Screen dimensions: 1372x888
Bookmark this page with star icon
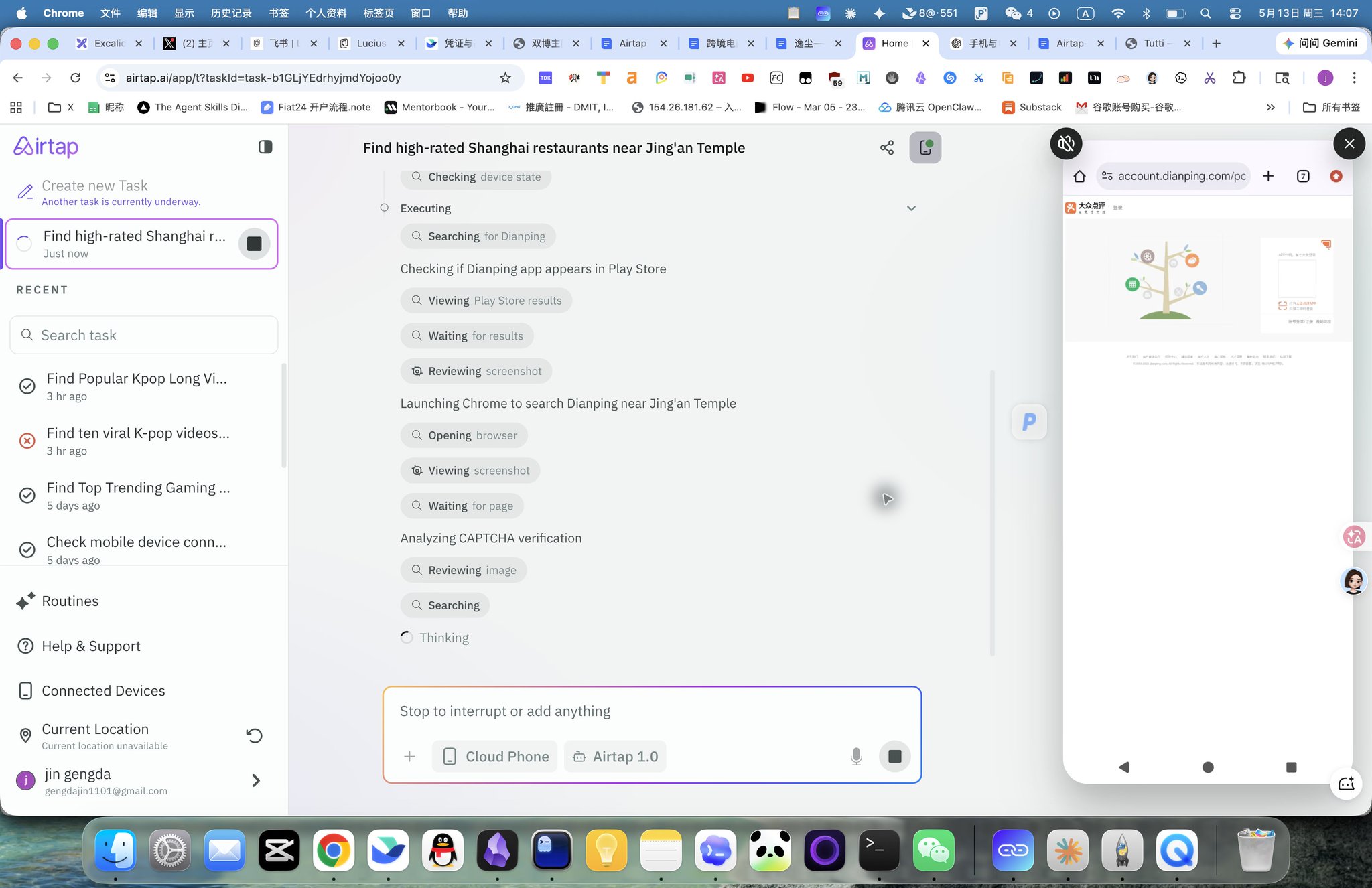[505, 78]
